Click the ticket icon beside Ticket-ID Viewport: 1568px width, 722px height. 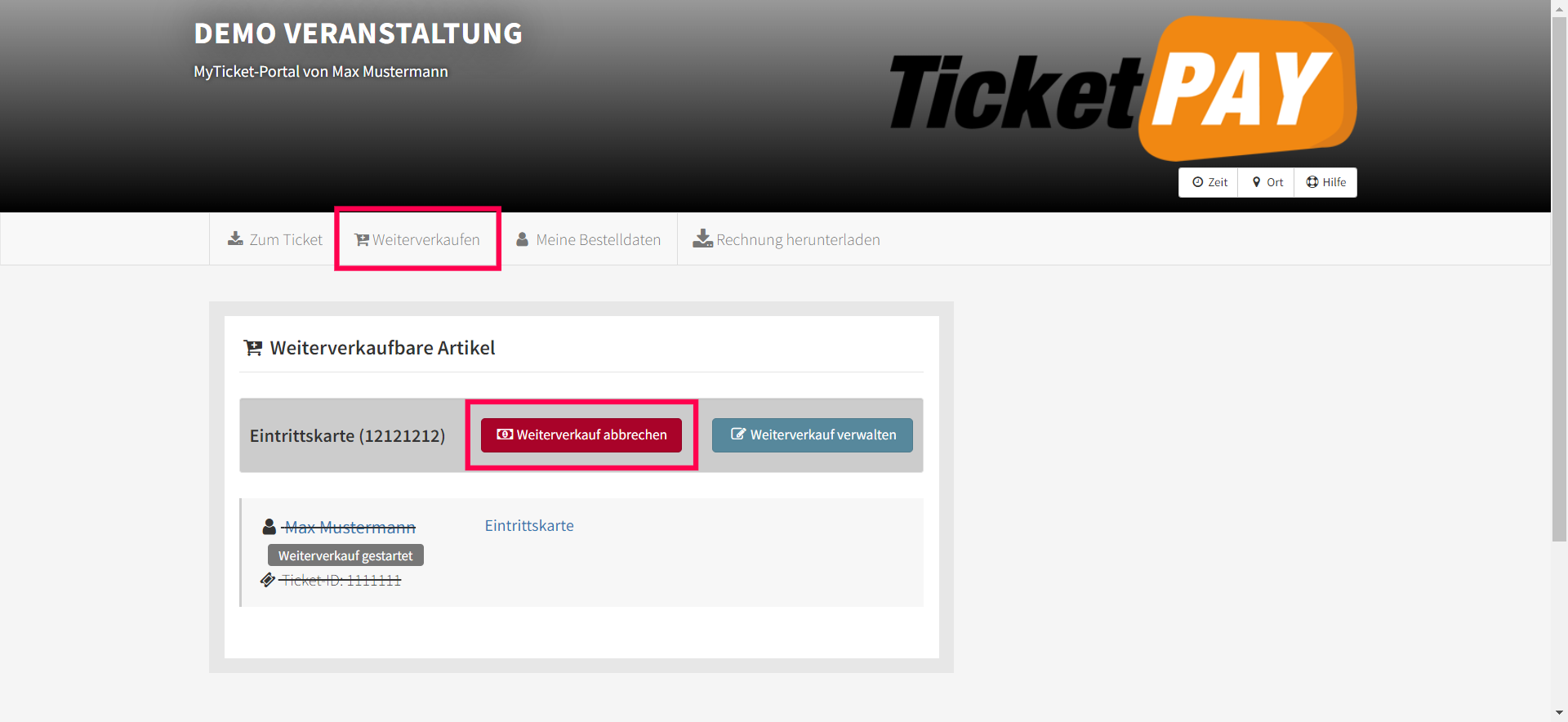coord(268,580)
